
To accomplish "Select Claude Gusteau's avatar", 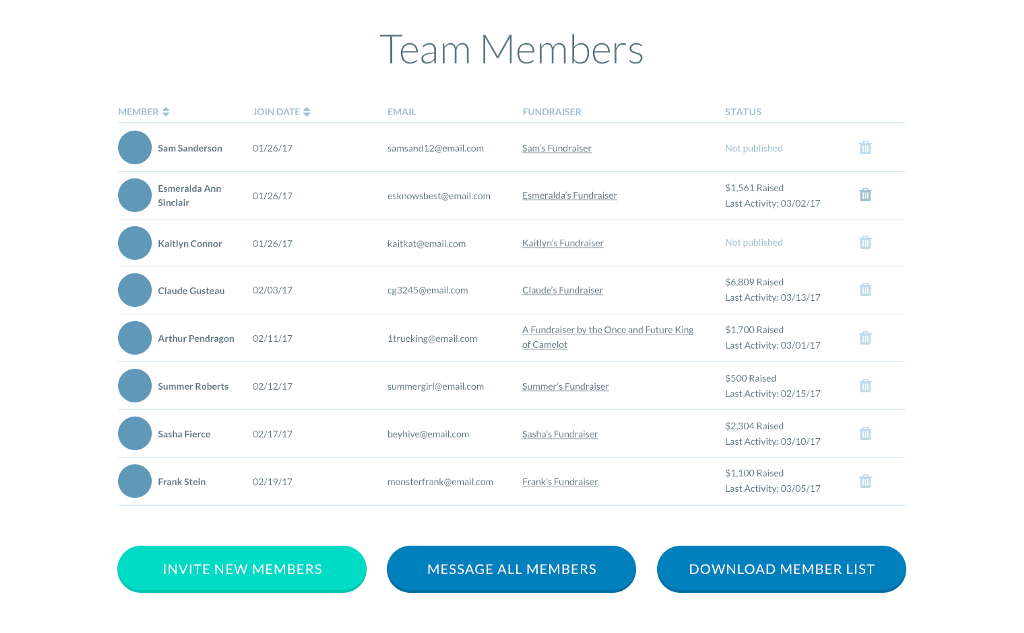I will pyautogui.click(x=135, y=290).
